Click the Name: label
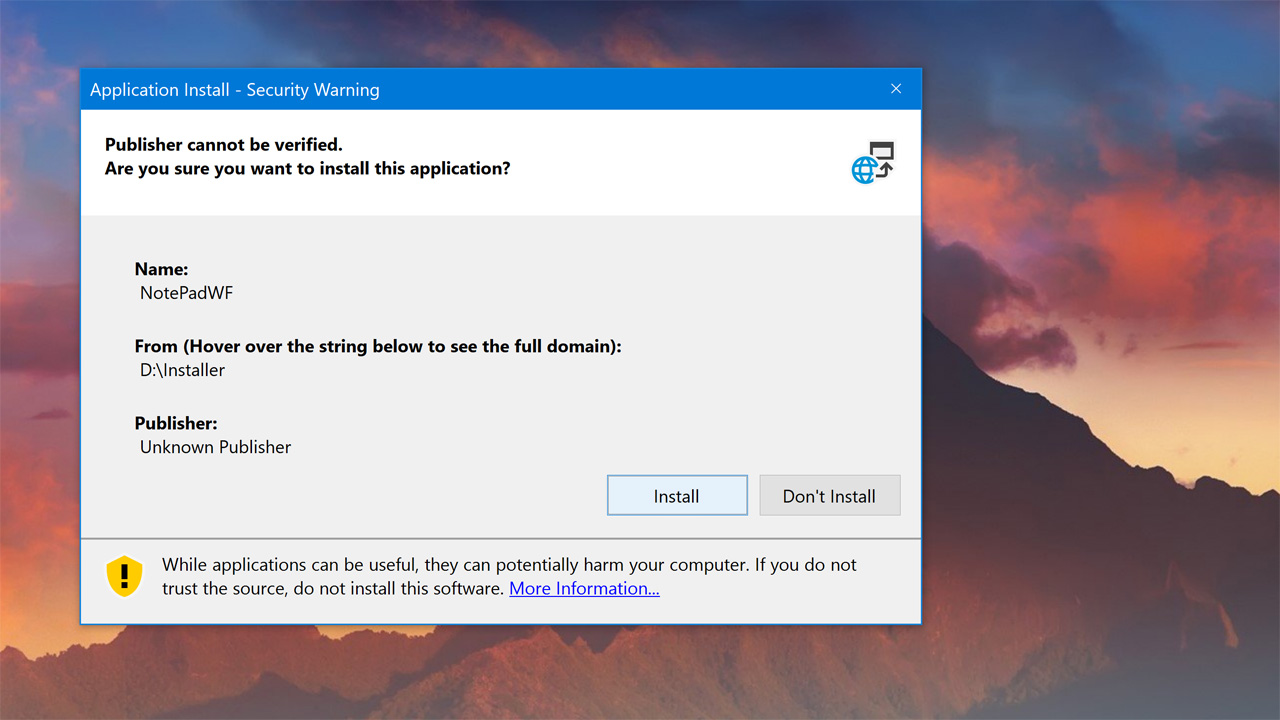The image size is (1280, 720). coord(161,269)
